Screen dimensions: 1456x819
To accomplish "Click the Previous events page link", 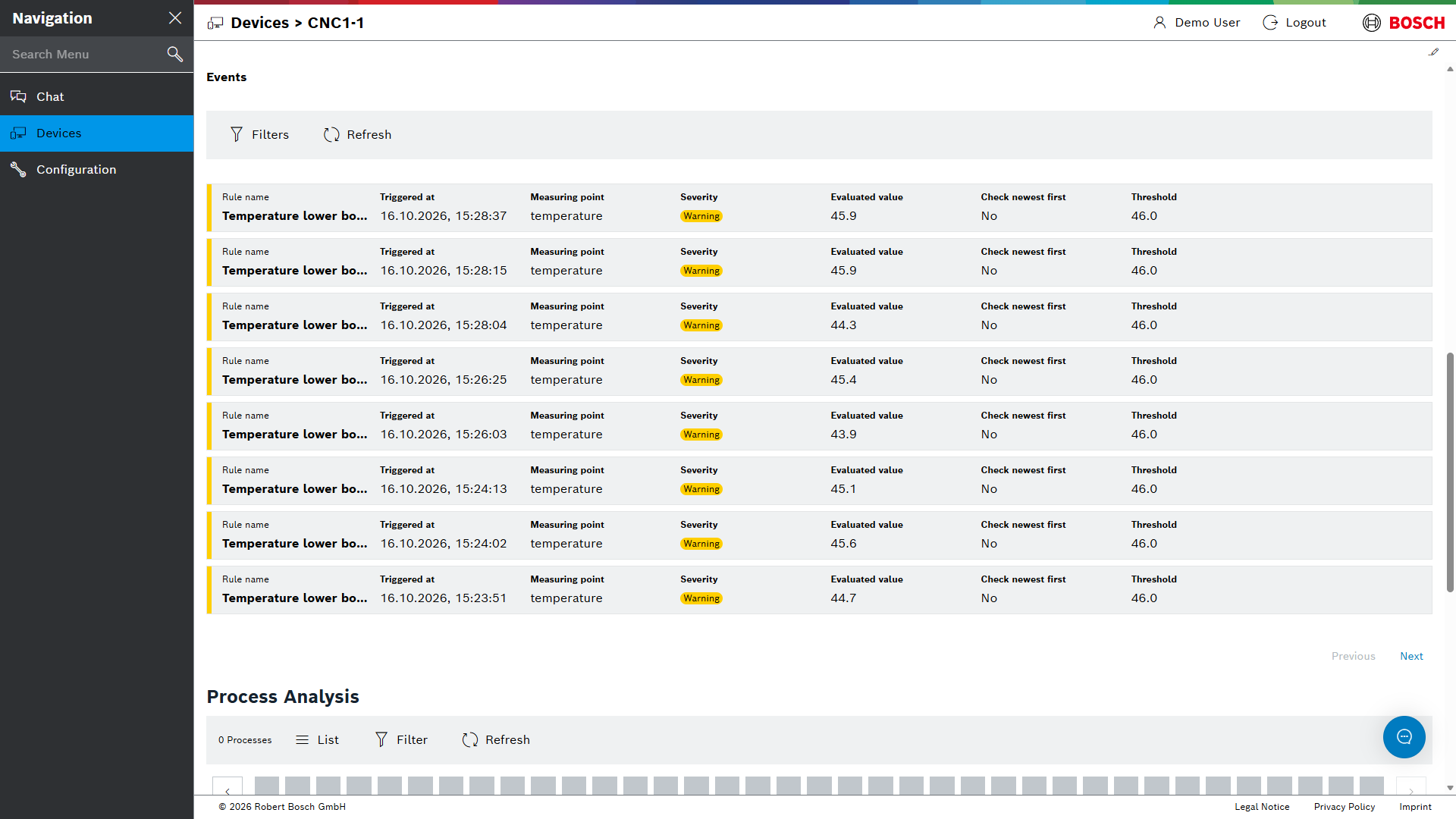I will (1353, 656).
